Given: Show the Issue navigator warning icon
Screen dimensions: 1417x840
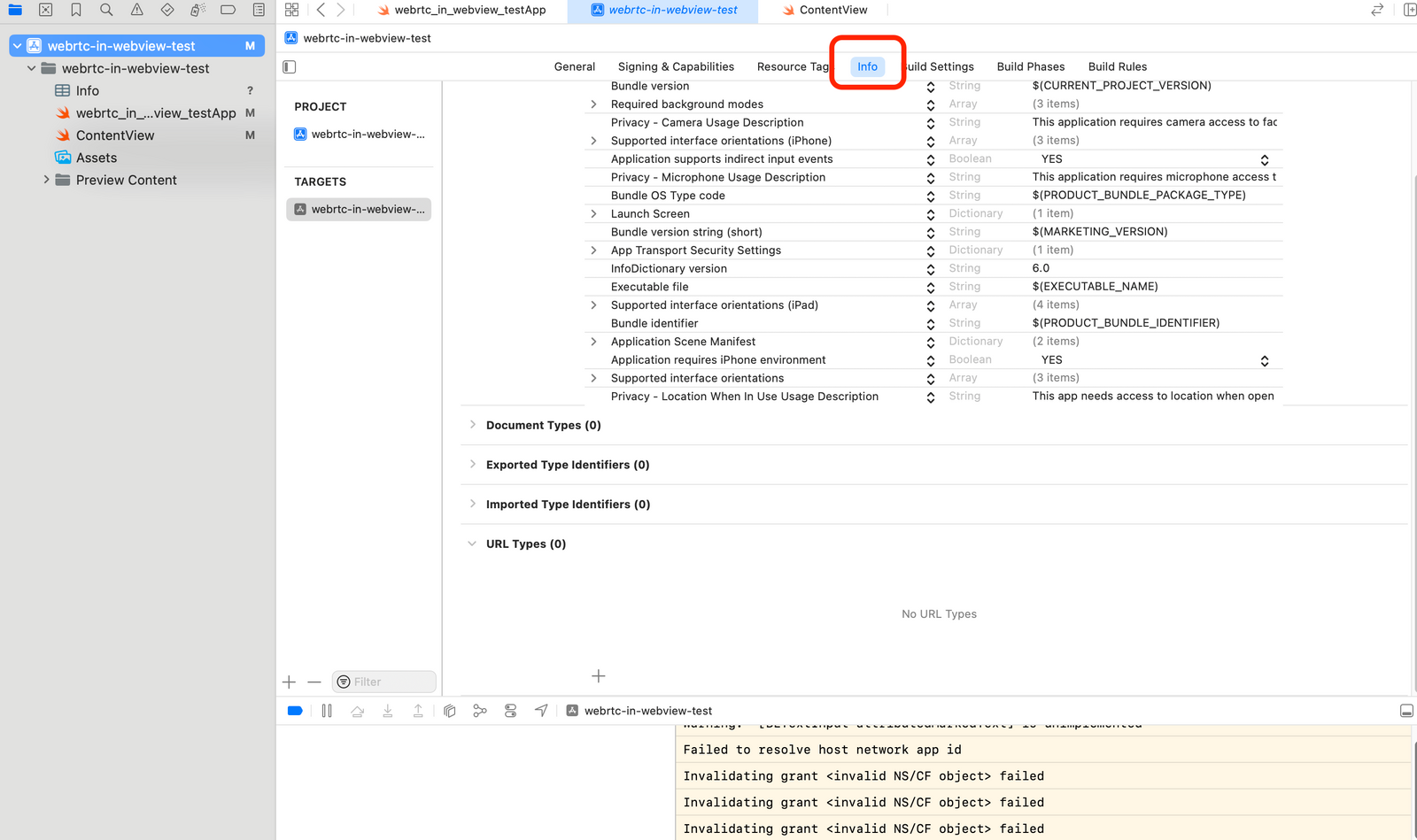Looking at the screenshot, I should (136, 10).
